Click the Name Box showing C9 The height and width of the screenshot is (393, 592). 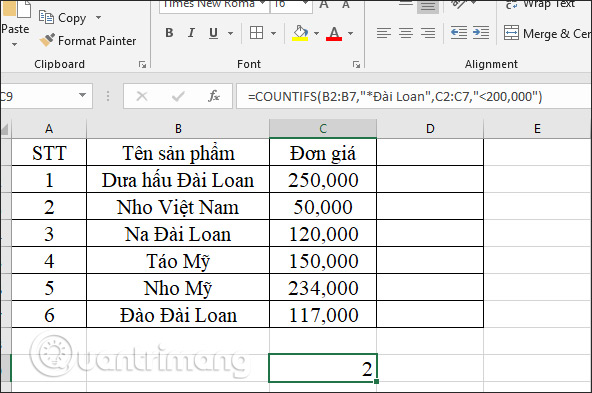[x=38, y=97]
